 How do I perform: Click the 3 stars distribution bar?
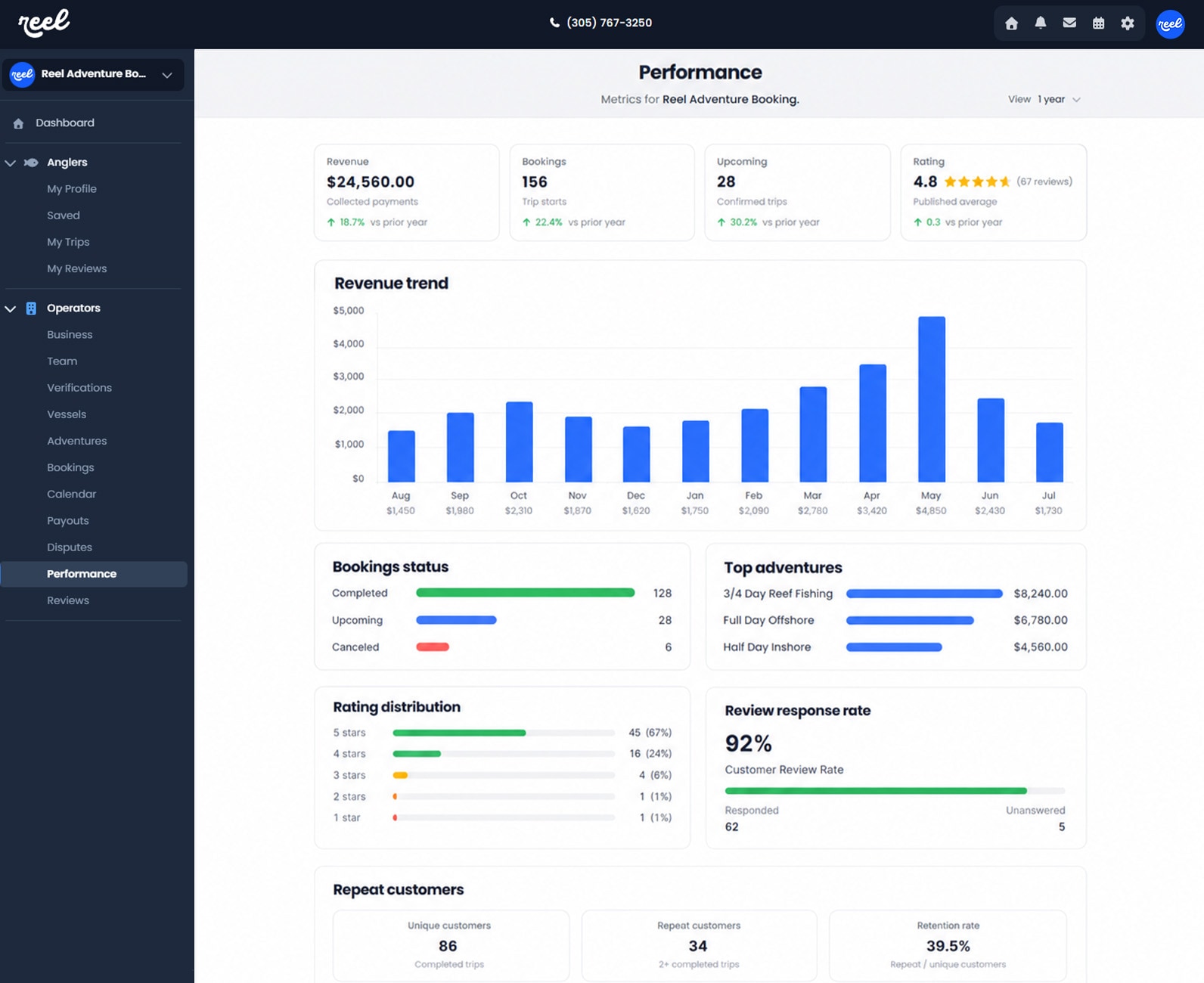coord(504,775)
